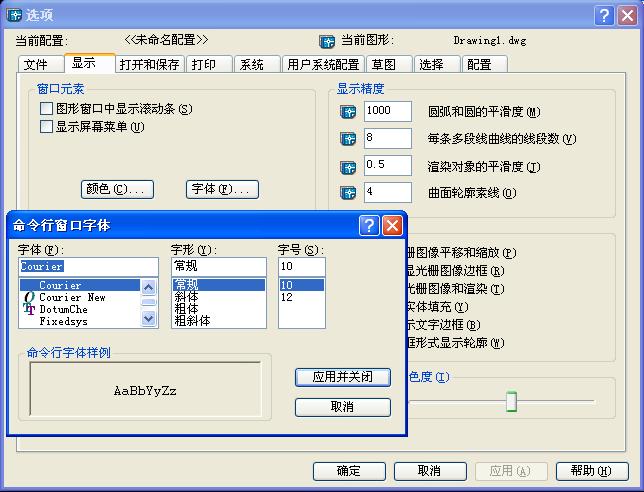Select Fixedsys font
The width and height of the screenshot is (644, 492).
(80, 321)
